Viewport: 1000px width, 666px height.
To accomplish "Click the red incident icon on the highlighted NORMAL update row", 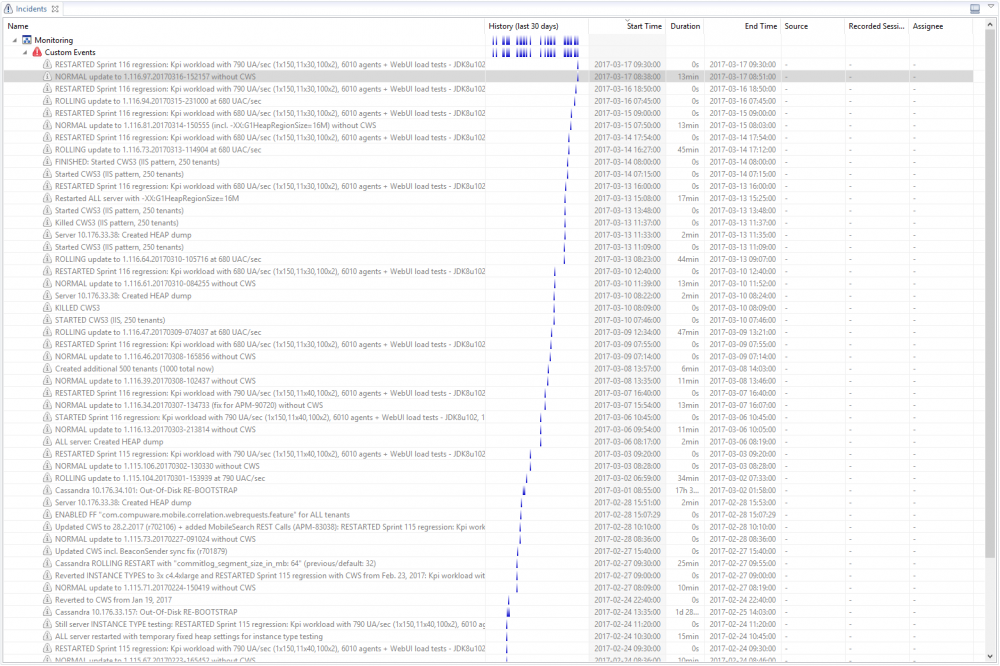I will 46,76.
